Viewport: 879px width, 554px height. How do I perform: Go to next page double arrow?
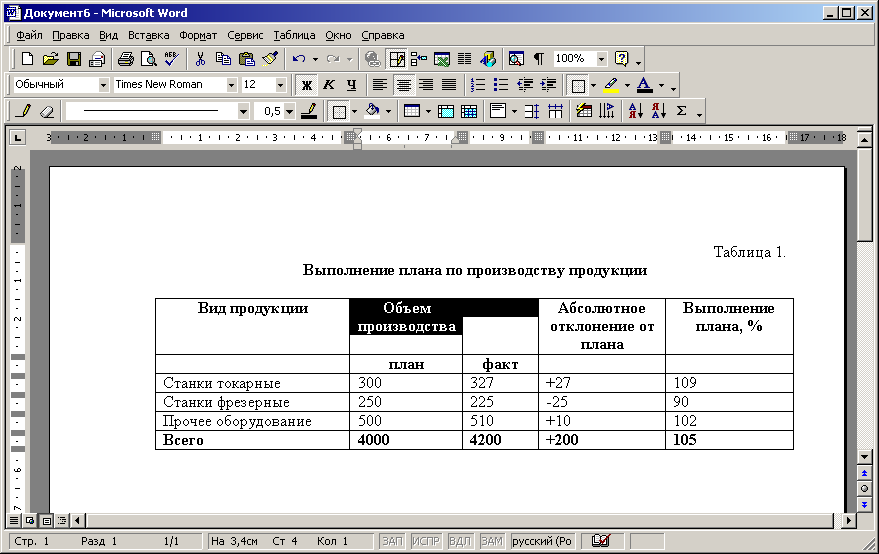click(864, 505)
